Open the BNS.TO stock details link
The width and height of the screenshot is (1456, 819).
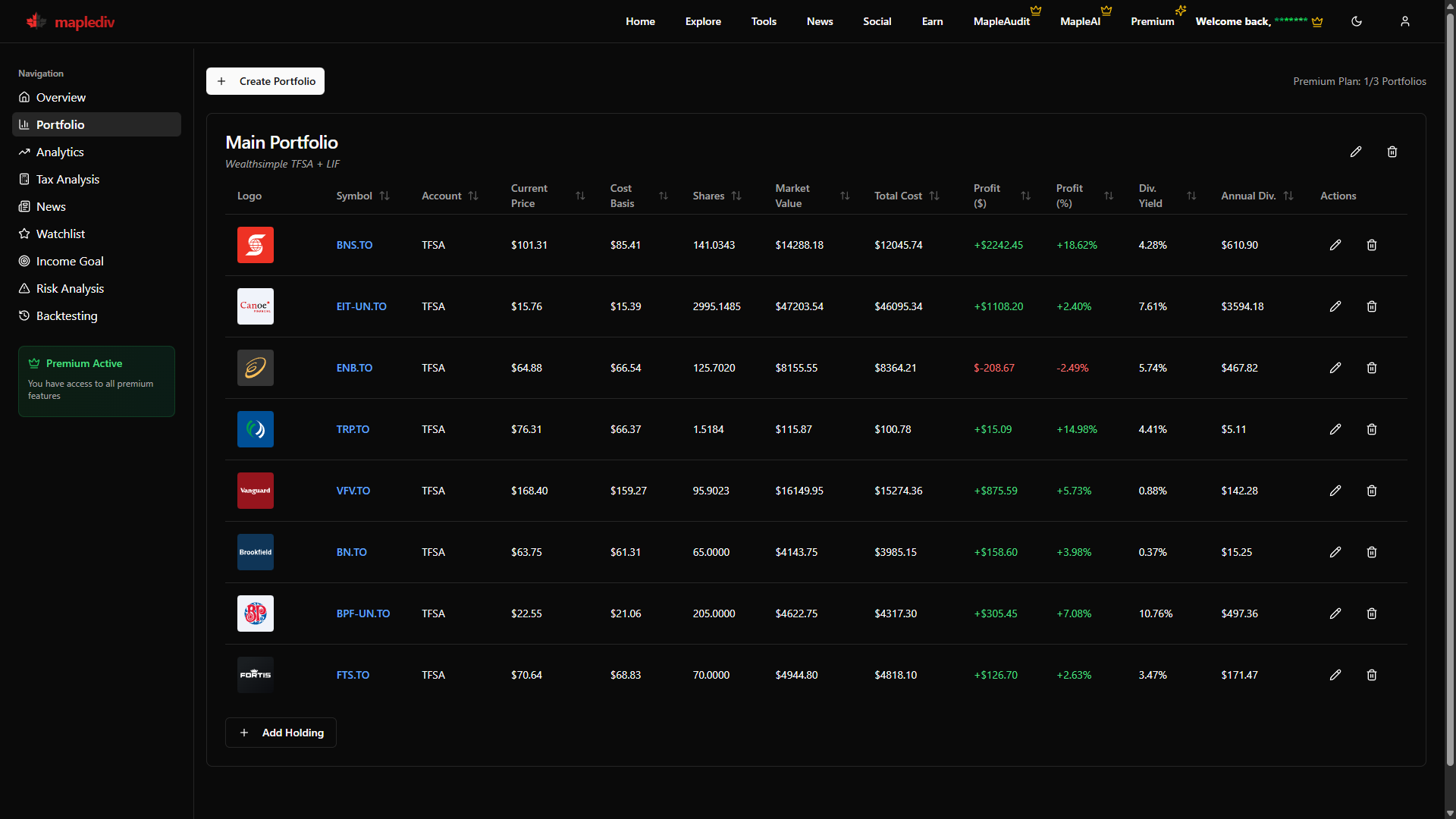[x=354, y=245]
